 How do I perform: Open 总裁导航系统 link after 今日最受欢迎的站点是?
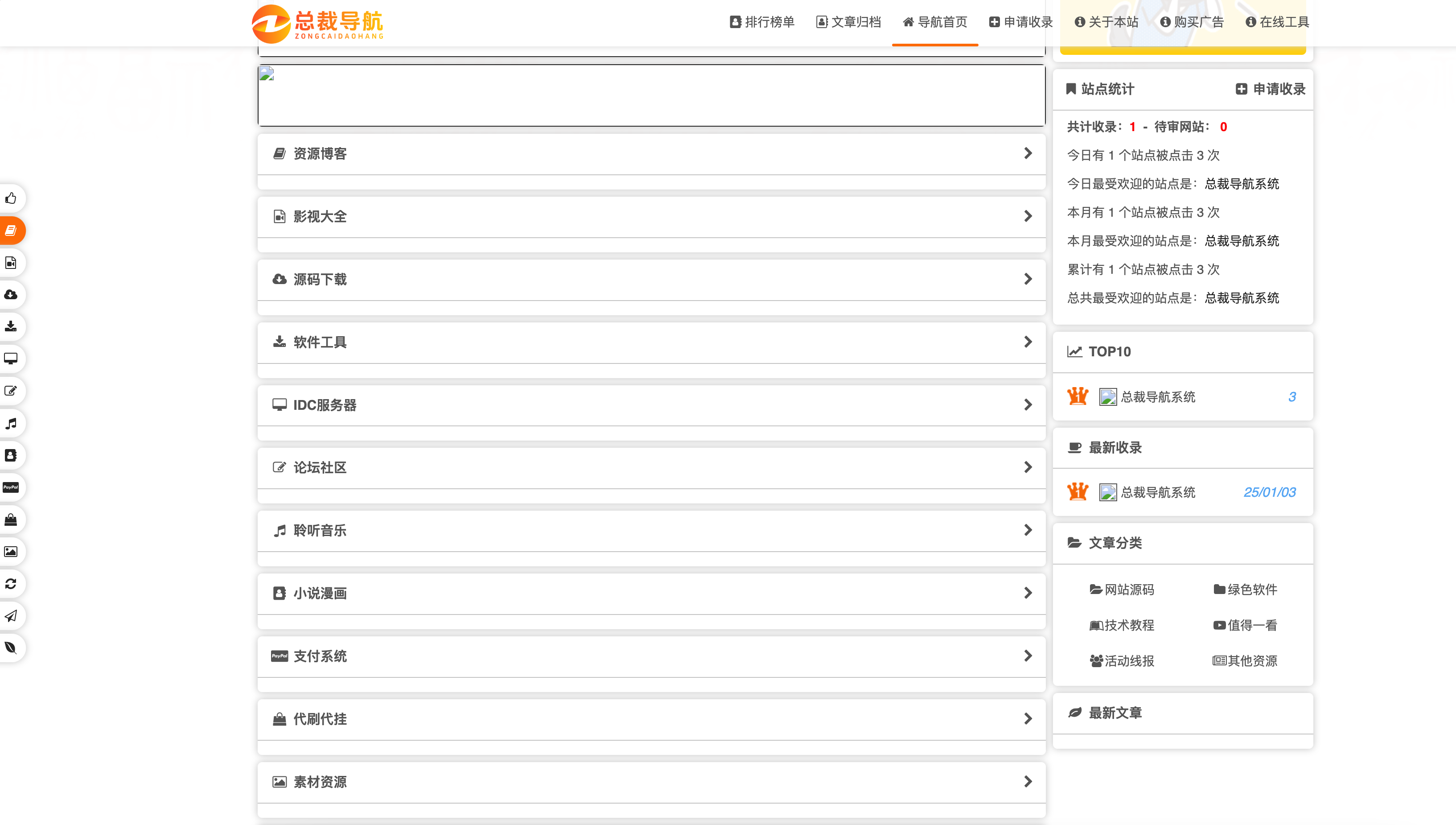[1242, 184]
